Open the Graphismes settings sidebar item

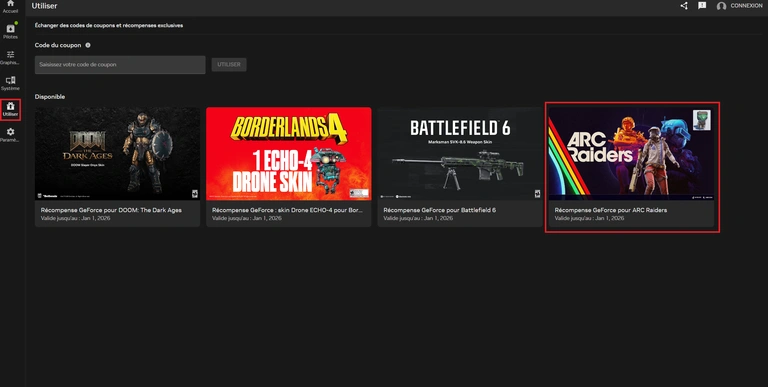[10, 57]
